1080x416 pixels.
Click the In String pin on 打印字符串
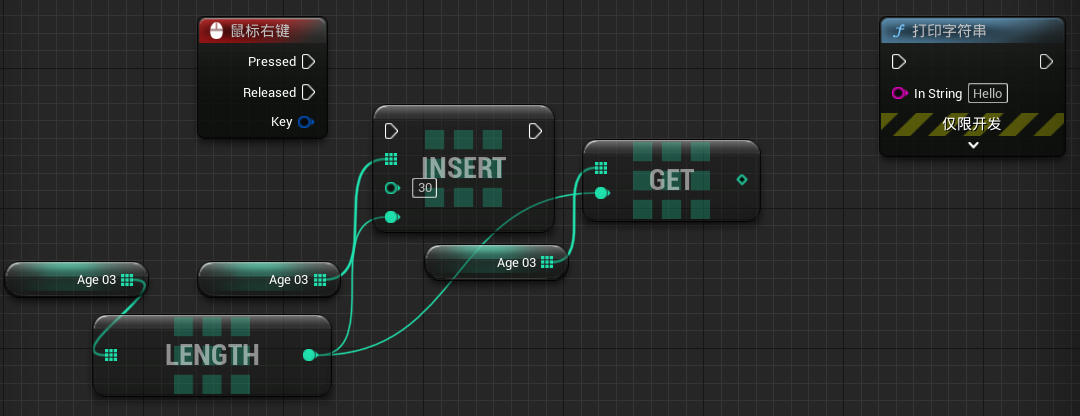[900, 93]
